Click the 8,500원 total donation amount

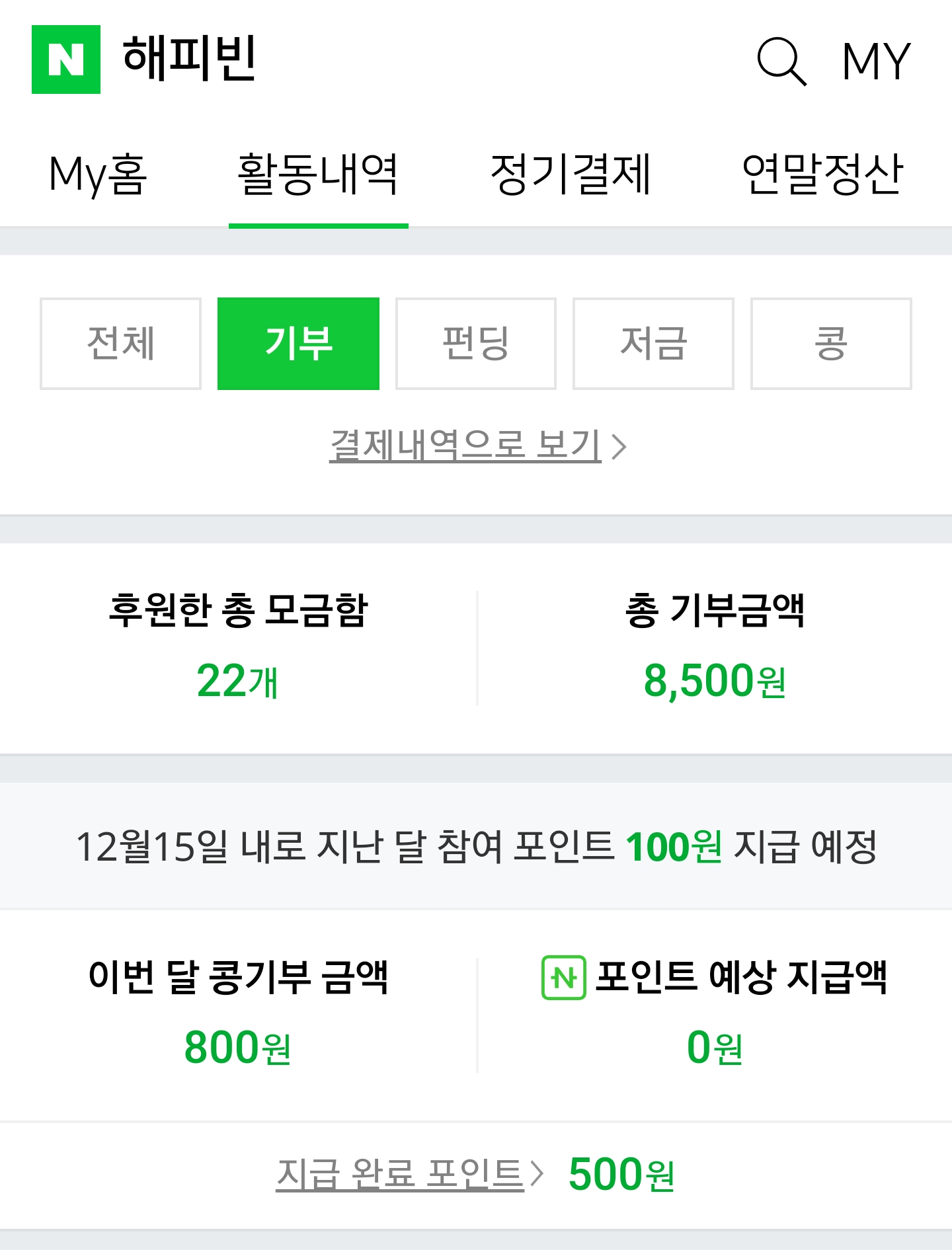tap(715, 681)
